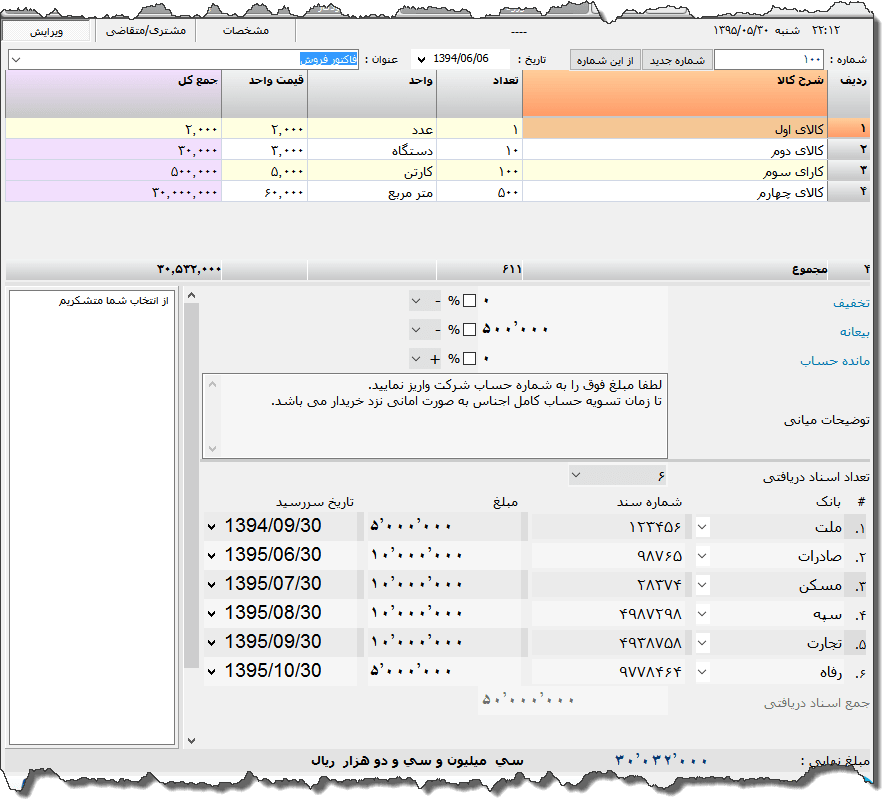Click the تخفیف discount link label
Viewport: 882px width, 800px height.
click(851, 302)
